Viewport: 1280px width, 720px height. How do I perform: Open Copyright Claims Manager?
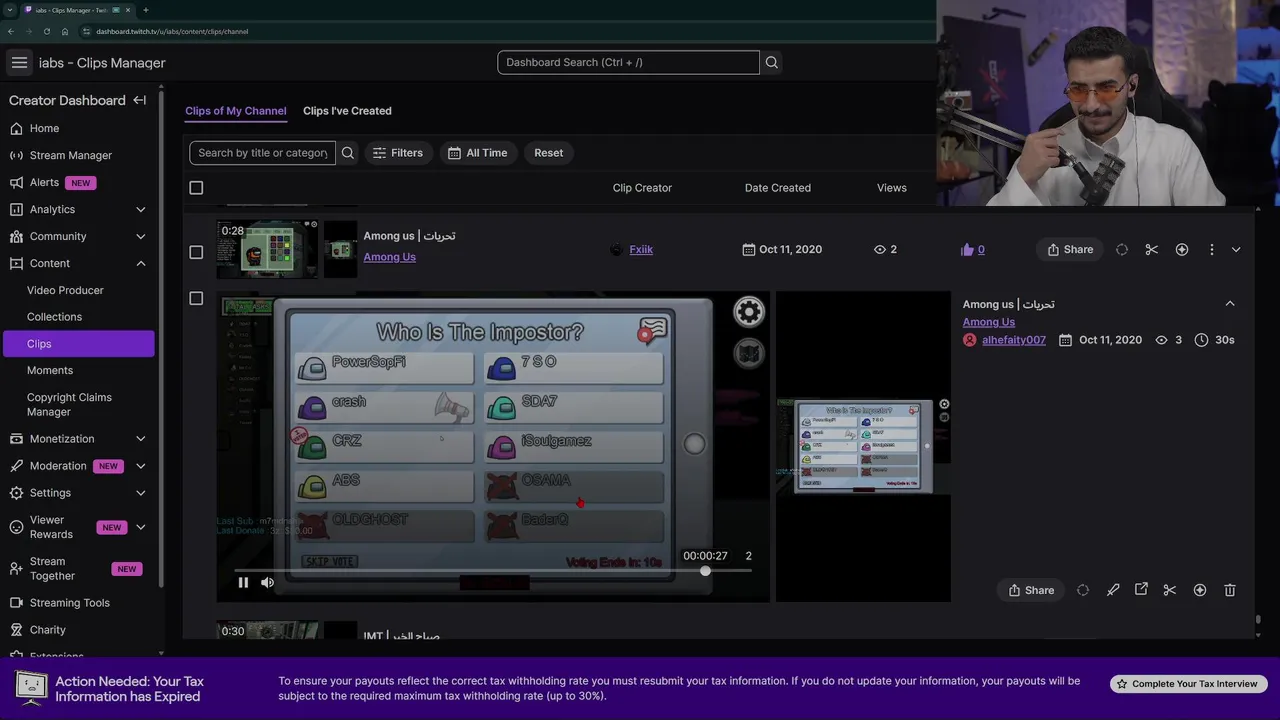(x=69, y=404)
